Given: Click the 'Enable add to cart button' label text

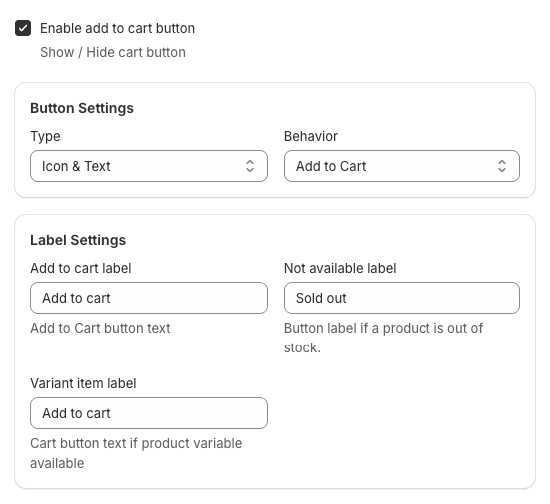Looking at the screenshot, I should tap(118, 28).
